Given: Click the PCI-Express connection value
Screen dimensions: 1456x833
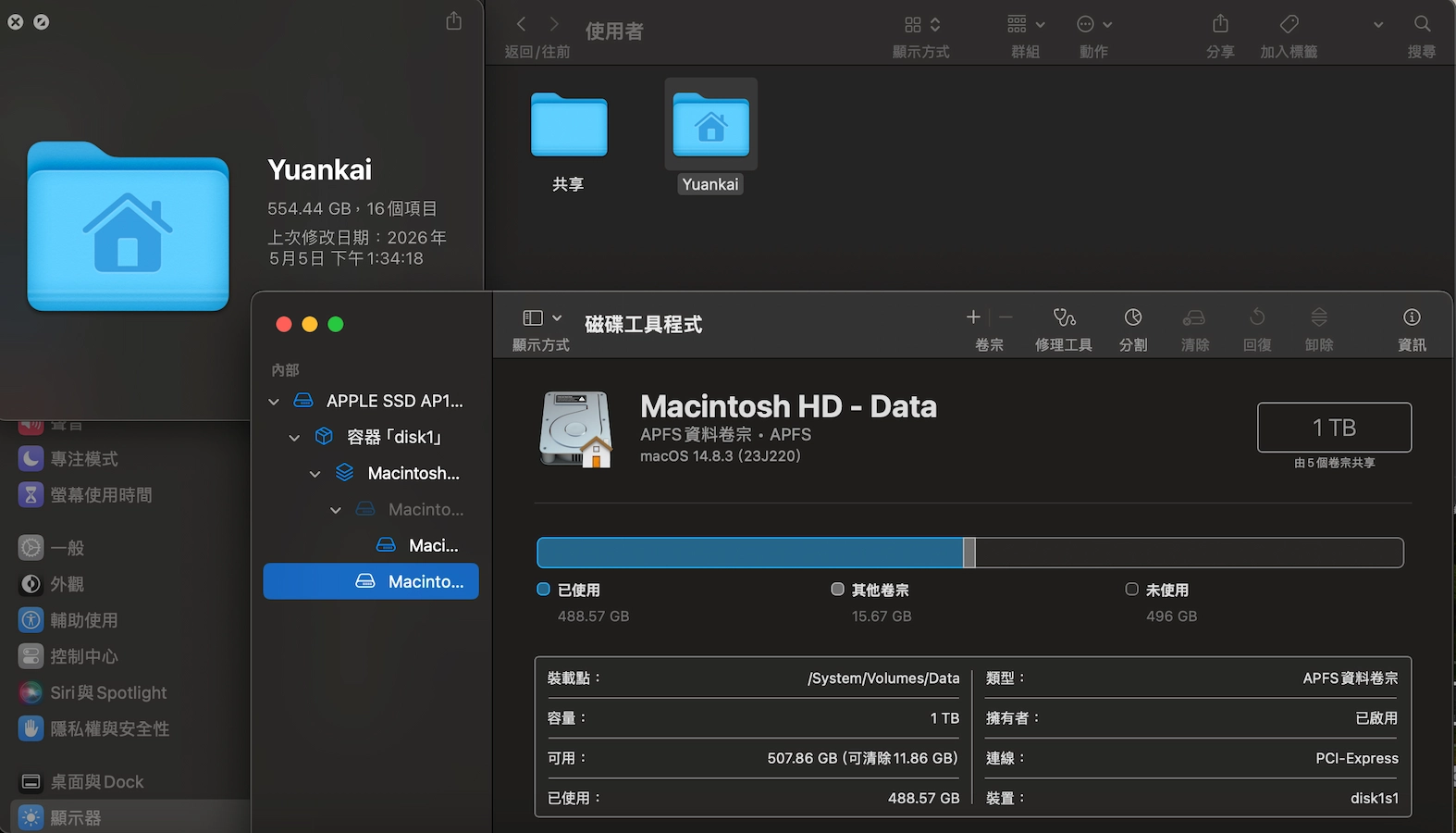Looking at the screenshot, I should (x=1357, y=758).
